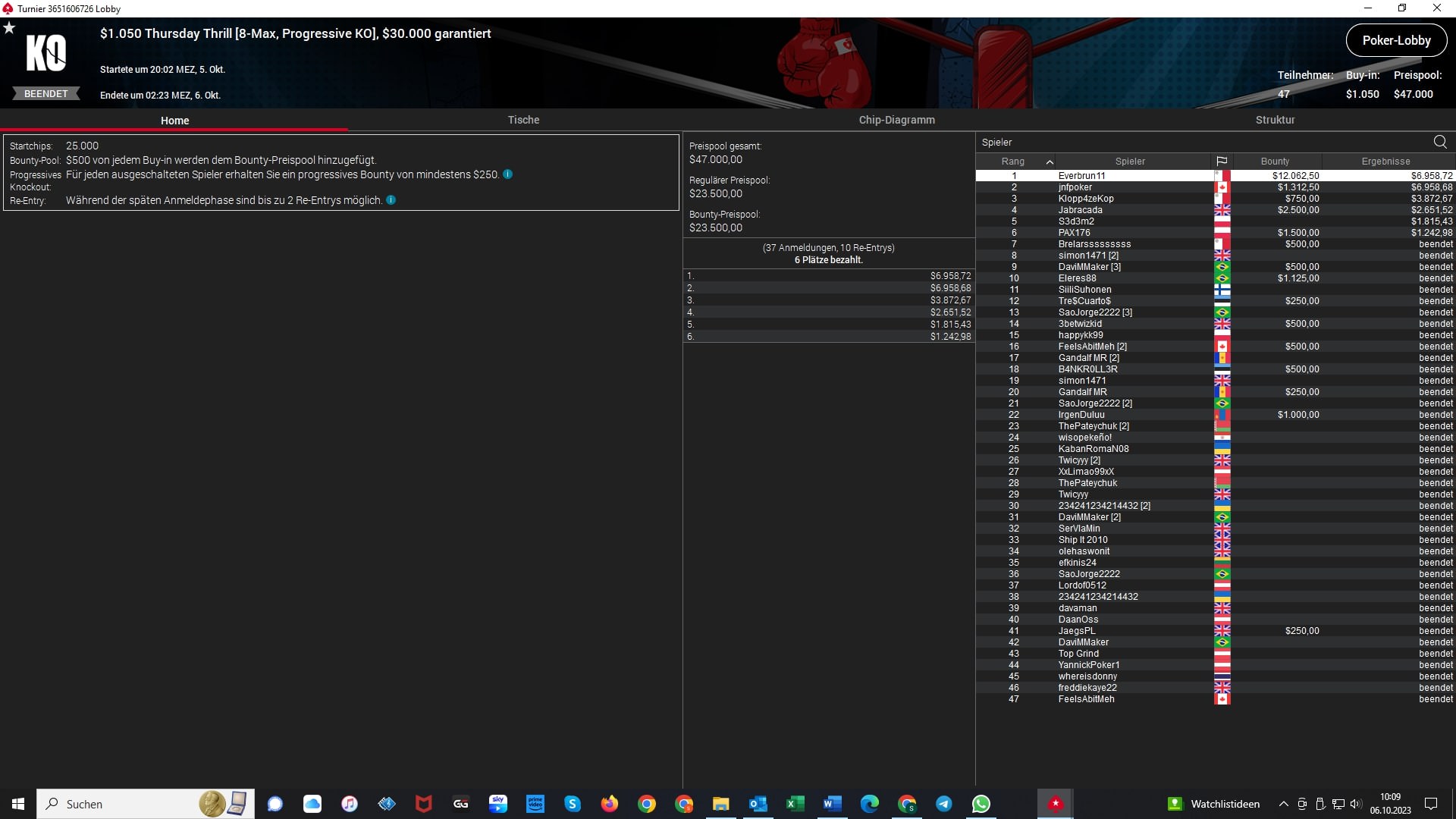Screen dimensions: 1456x819
Task: Click the favorite star icon at top-left
Action: click(9, 28)
